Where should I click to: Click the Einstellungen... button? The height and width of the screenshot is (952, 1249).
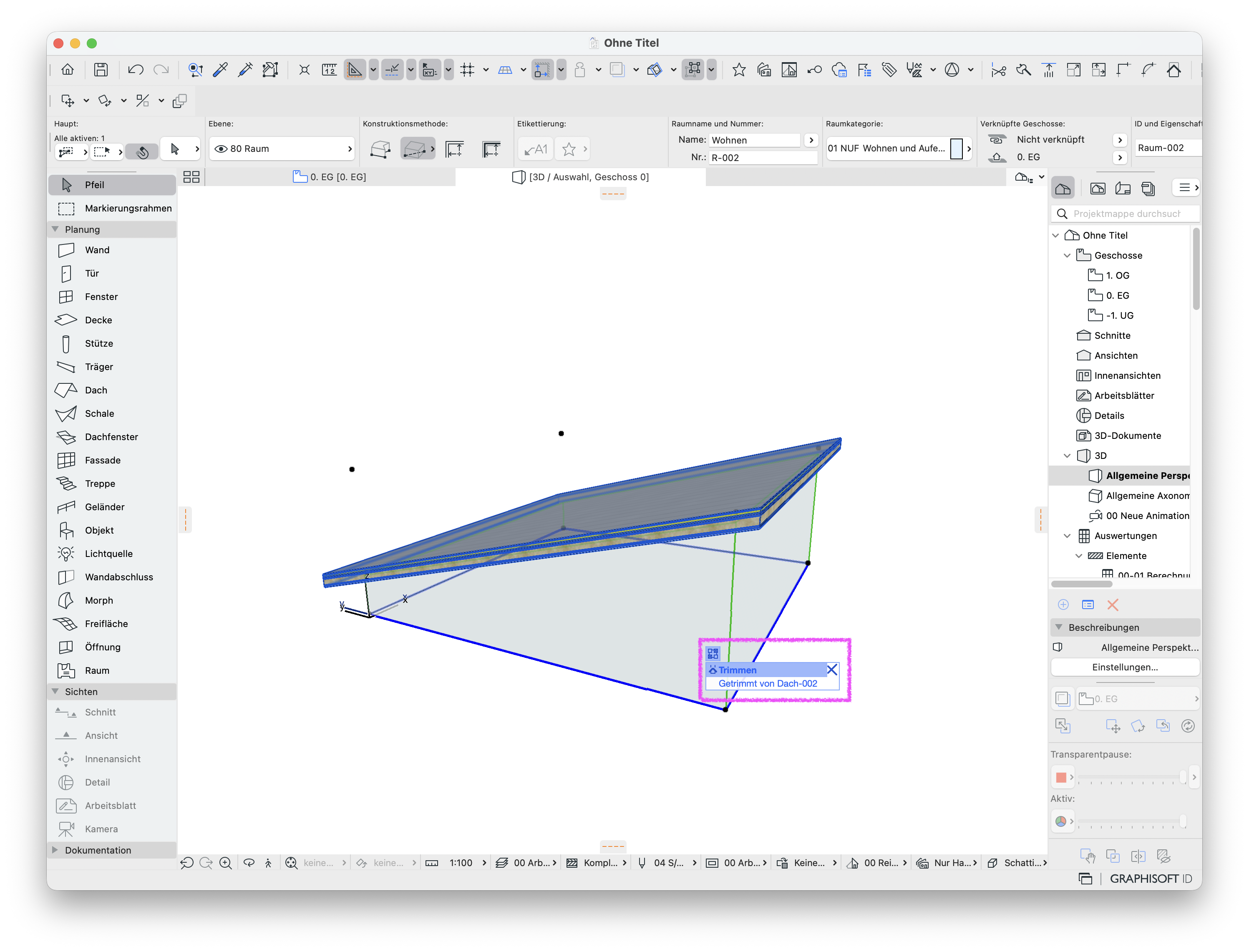coord(1125,667)
